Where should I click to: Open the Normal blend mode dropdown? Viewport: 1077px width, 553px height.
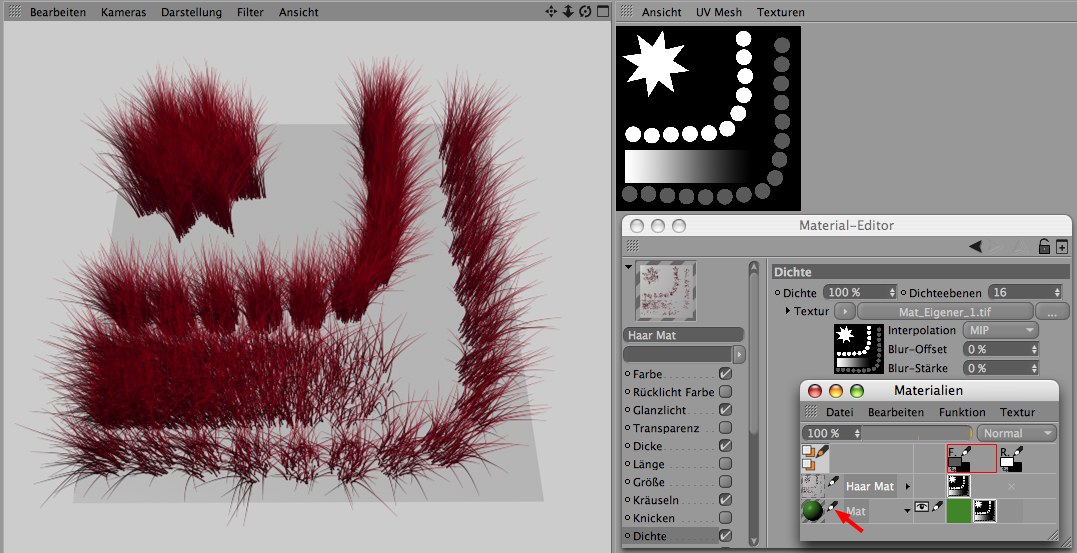(x=1017, y=433)
